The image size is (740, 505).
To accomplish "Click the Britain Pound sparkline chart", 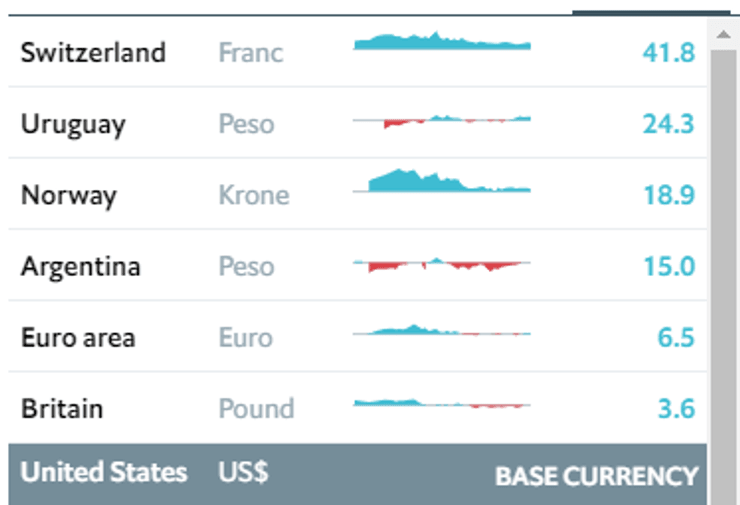I will pyautogui.click(x=442, y=404).
